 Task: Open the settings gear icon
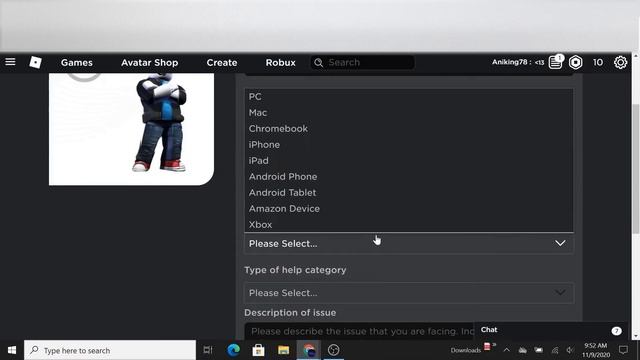620,62
